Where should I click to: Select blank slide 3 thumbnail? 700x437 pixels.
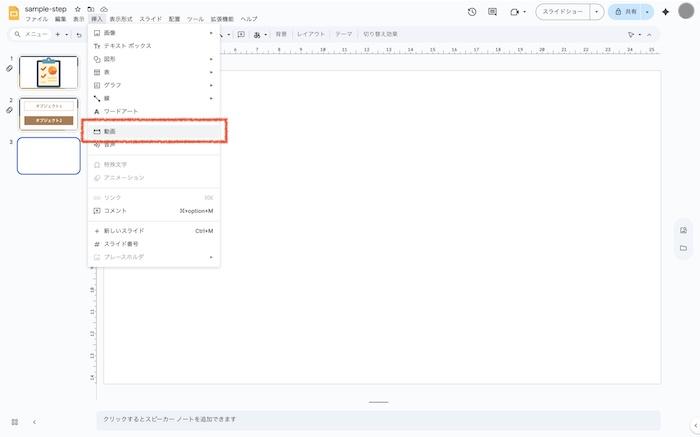(x=49, y=156)
